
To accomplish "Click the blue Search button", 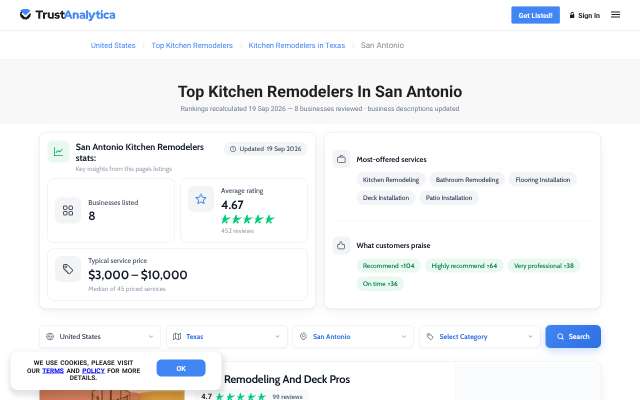I will (573, 336).
